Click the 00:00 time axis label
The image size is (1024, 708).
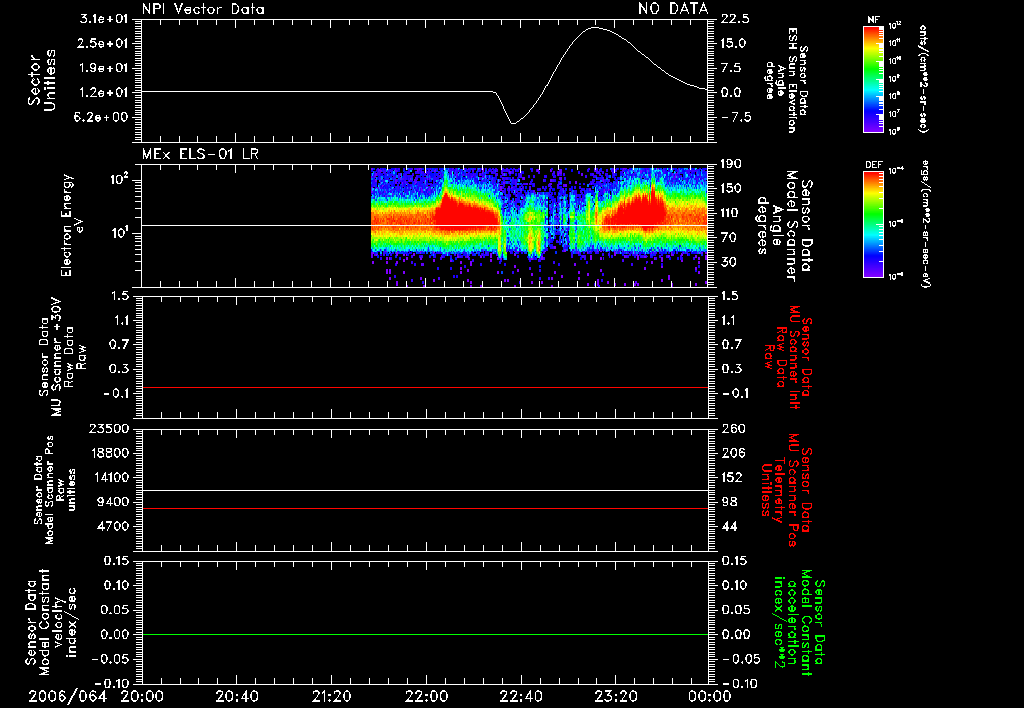tap(710, 696)
